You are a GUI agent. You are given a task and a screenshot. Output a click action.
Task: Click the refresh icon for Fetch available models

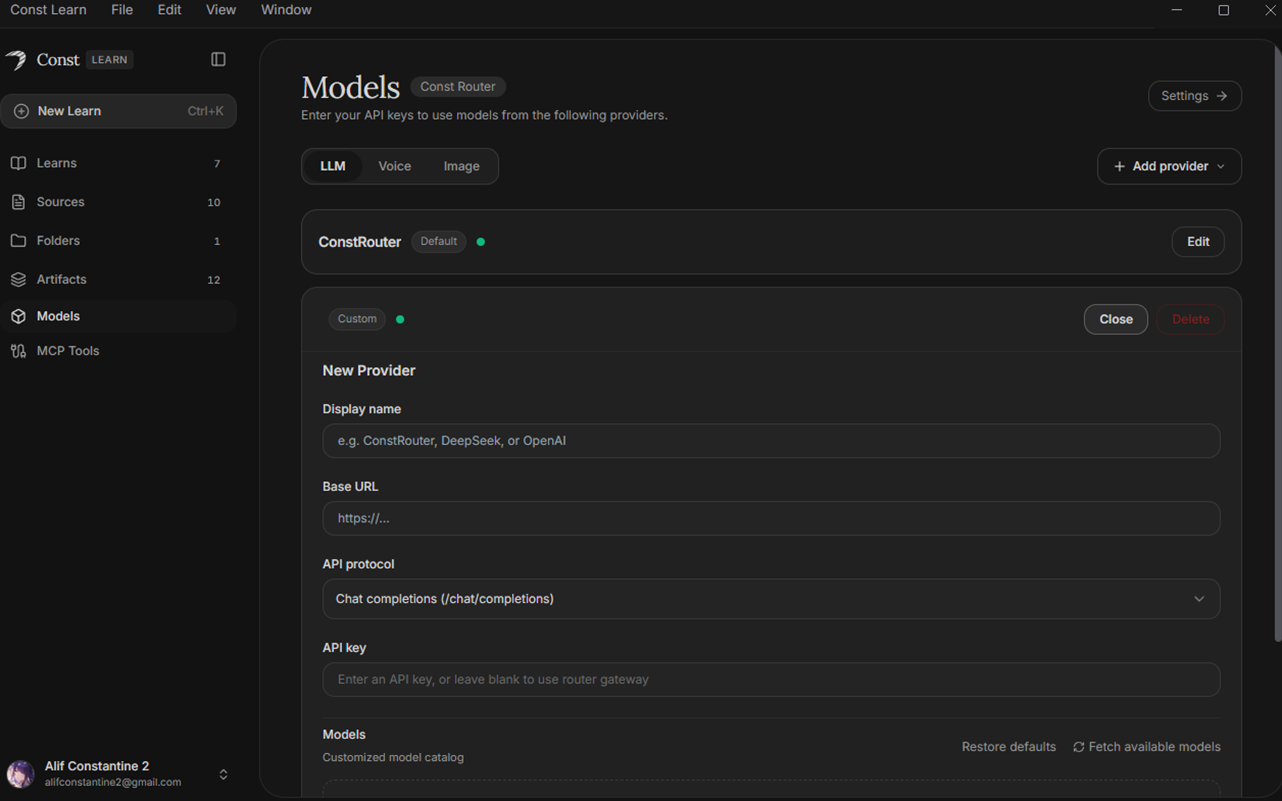[1078, 747]
